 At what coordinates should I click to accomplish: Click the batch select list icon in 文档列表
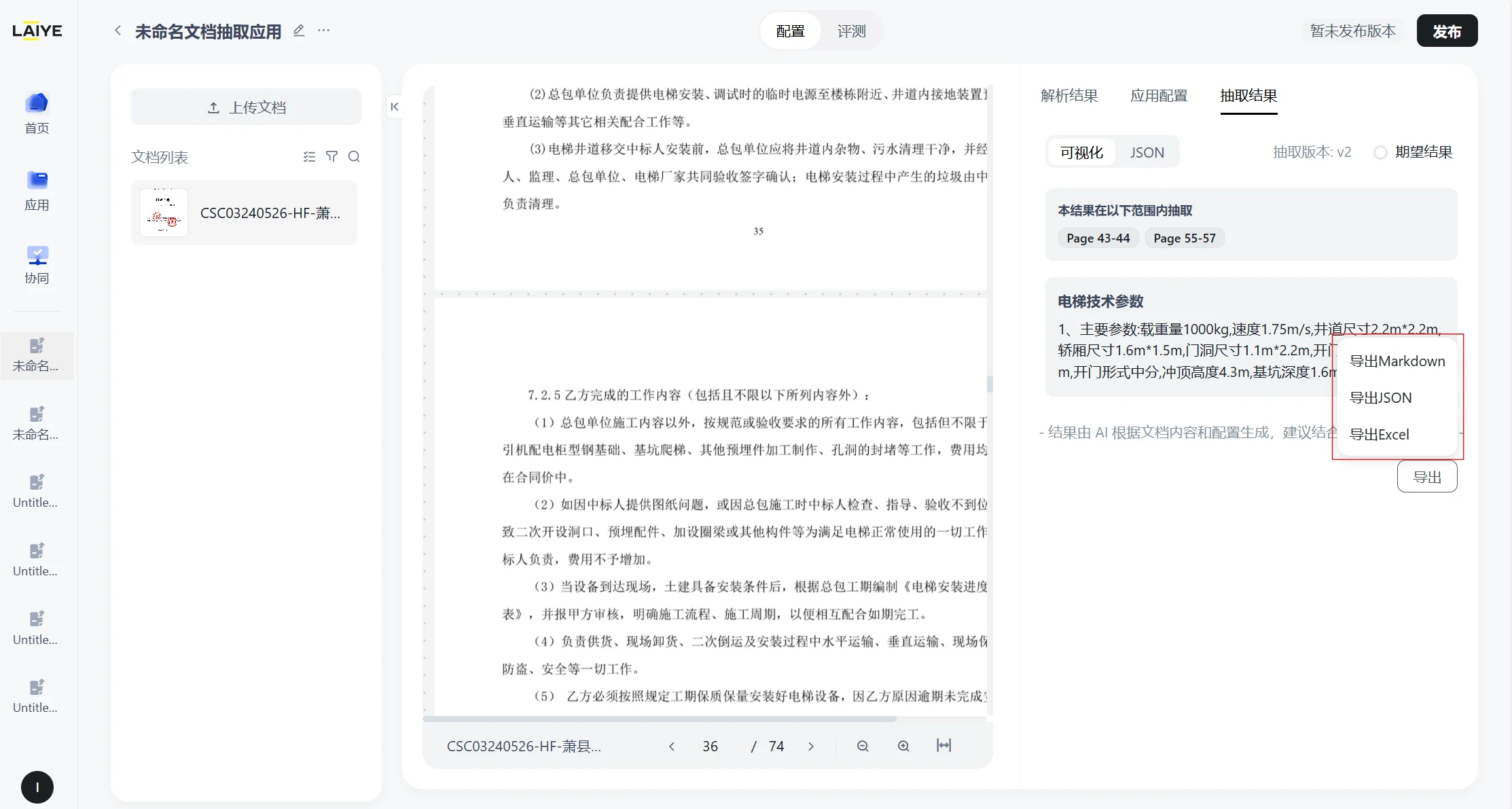(310, 157)
